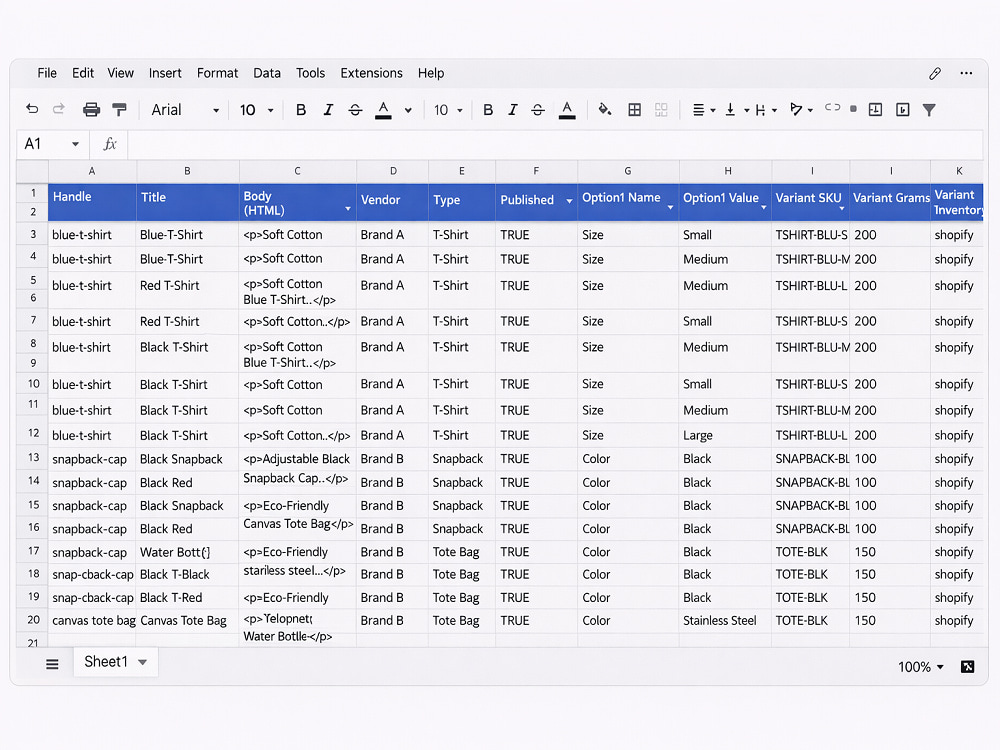Click the fx function icon
This screenshot has width=1000, height=750.
point(110,144)
